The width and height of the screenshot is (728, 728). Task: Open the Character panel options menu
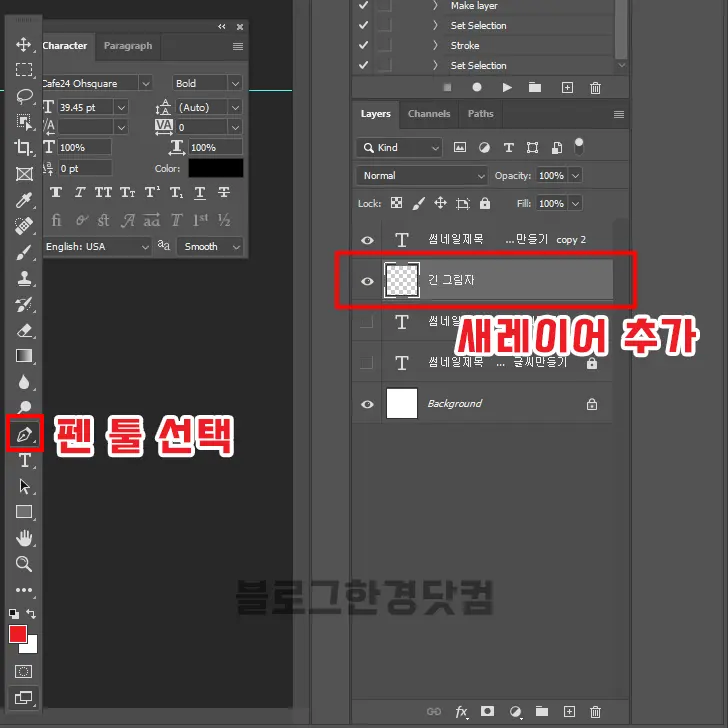point(238,46)
